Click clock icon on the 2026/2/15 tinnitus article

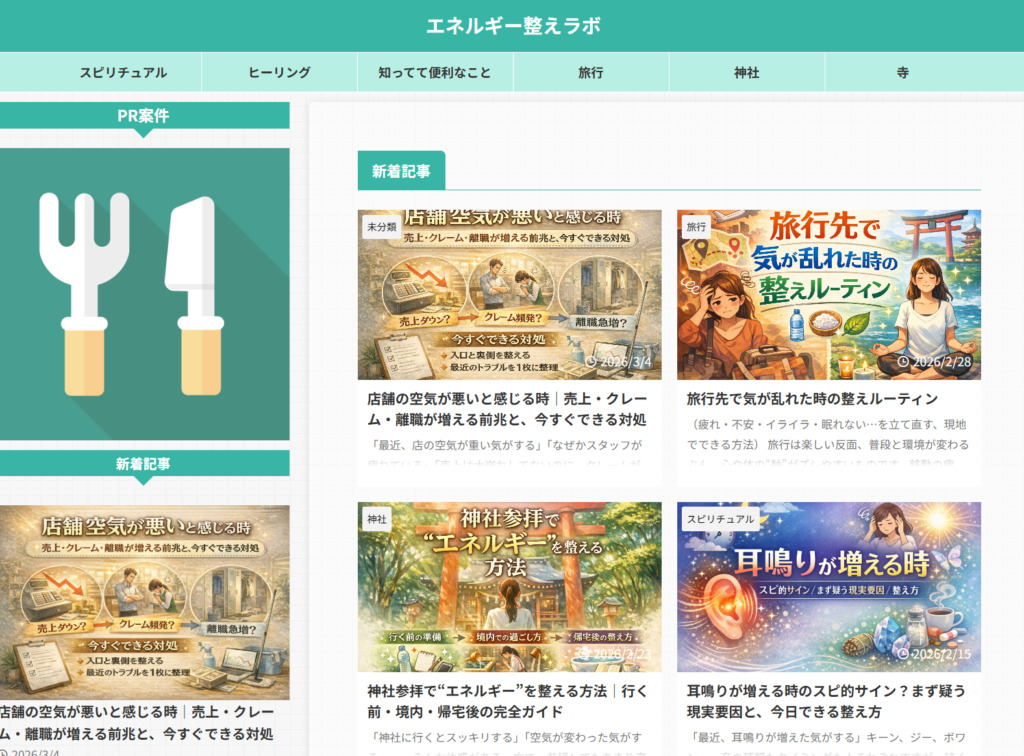click(x=904, y=654)
